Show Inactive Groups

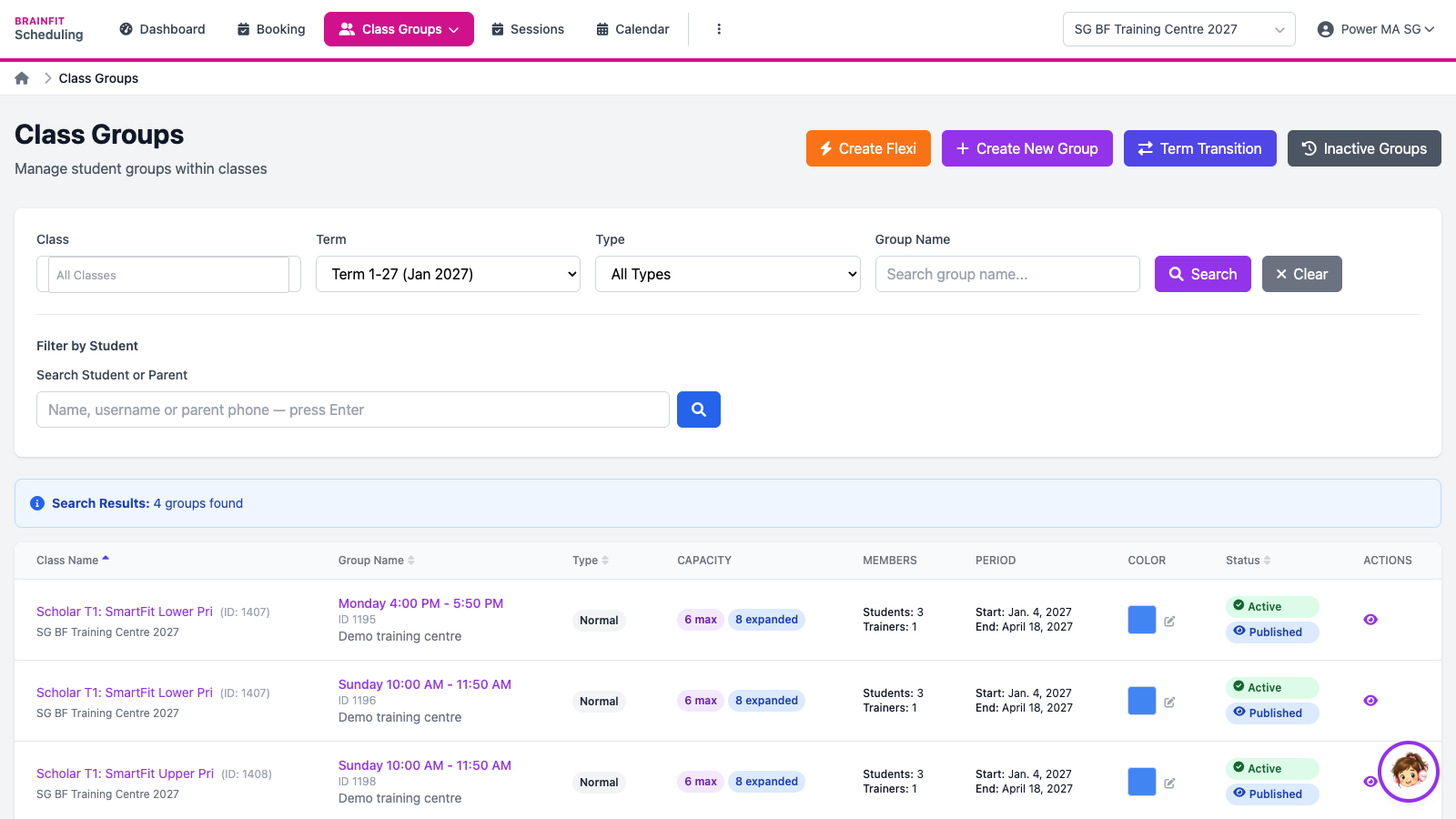pos(1364,148)
